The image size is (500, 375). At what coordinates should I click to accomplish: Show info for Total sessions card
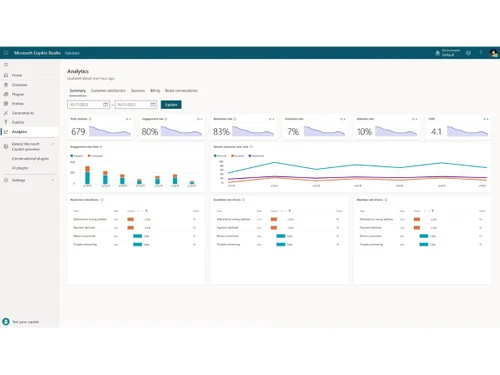(90, 119)
